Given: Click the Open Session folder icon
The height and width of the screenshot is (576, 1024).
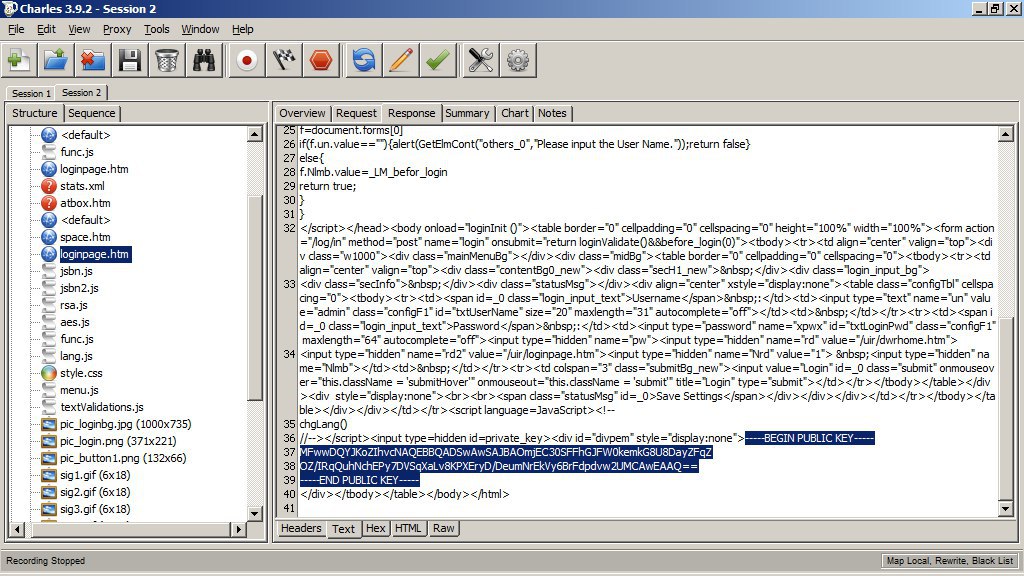Looking at the screenshot, I should [56, 61].
